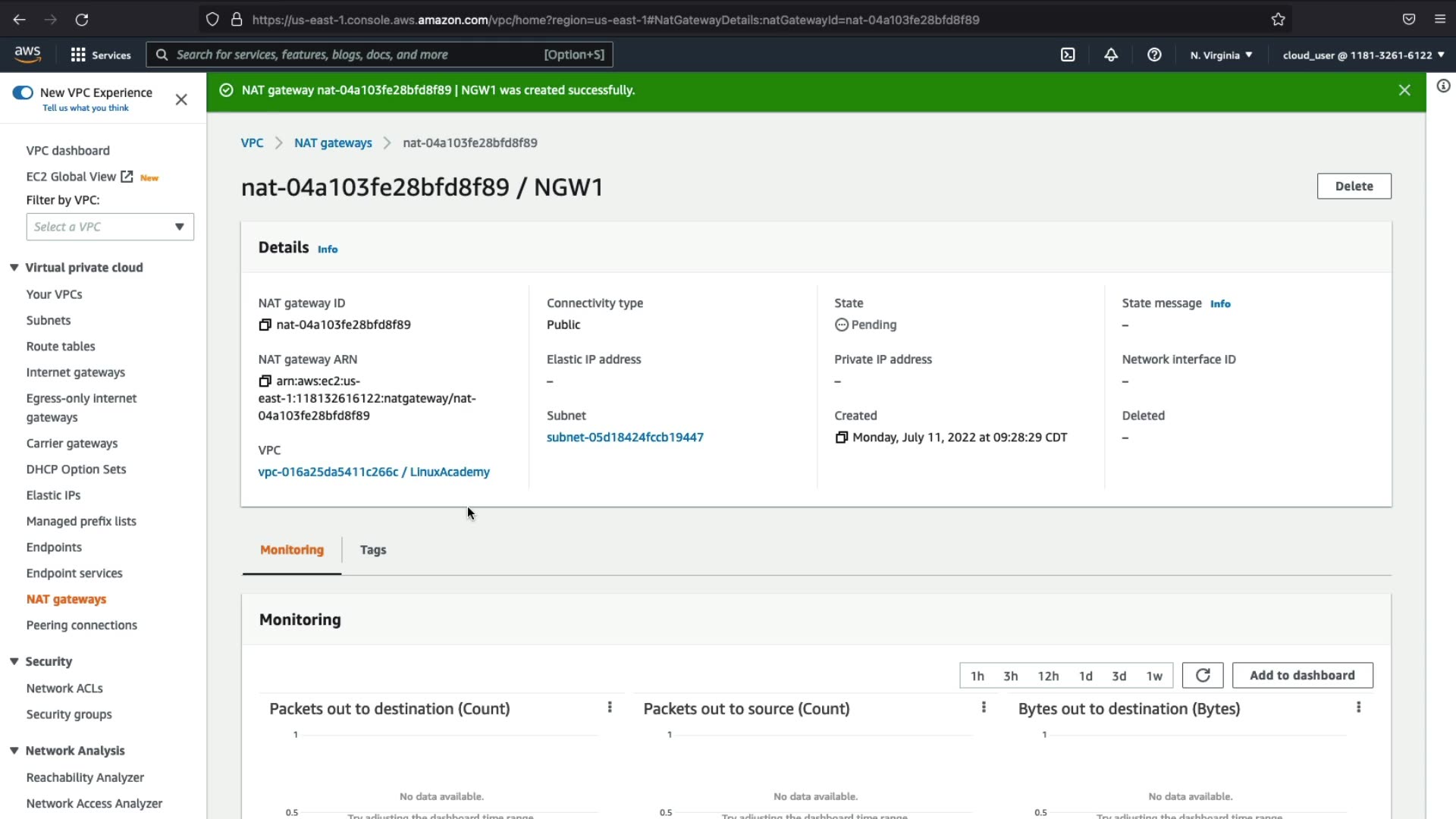Switch to the Tags tab
Screen dimensions: 1456x819
372,550
